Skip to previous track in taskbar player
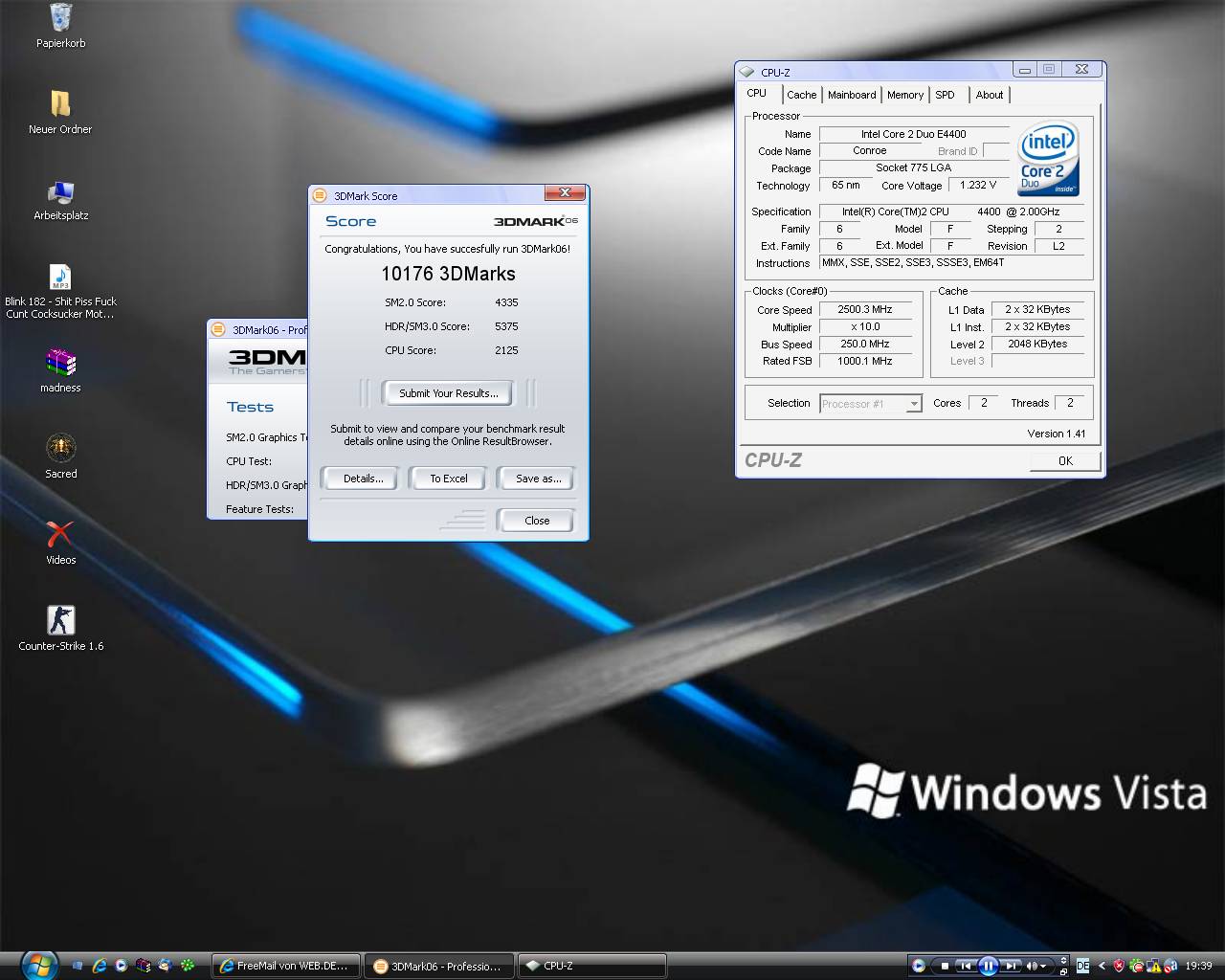 coord(967,966)
